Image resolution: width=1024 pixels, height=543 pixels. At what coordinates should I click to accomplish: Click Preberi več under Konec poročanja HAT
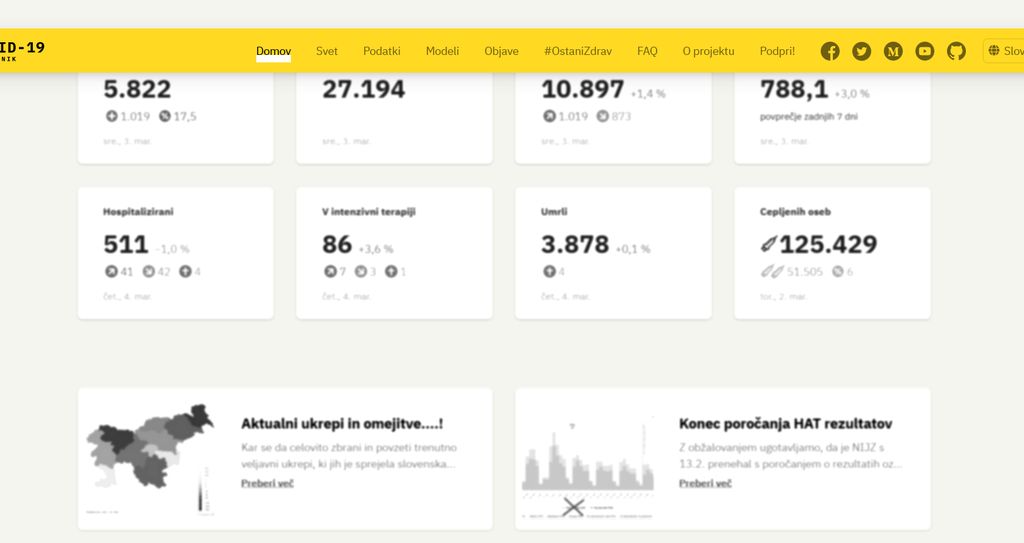705,483
